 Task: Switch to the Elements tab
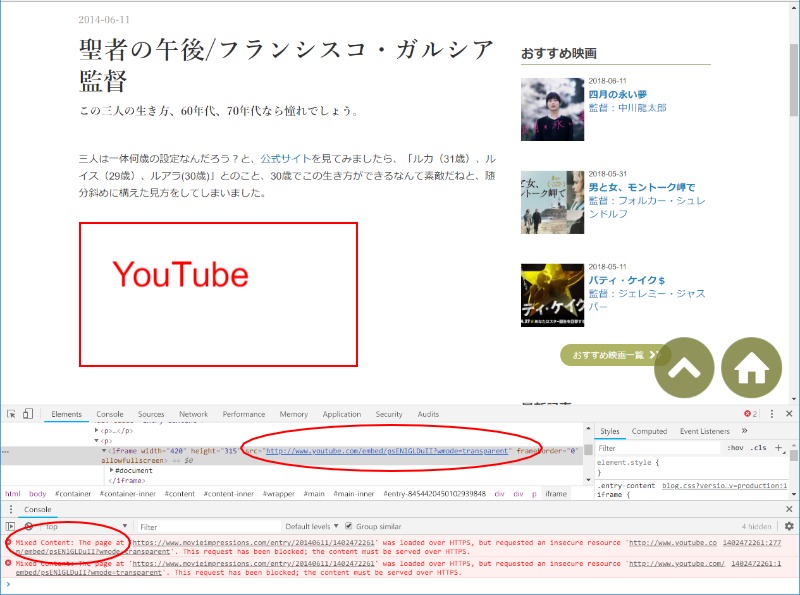tap(66, 414)
